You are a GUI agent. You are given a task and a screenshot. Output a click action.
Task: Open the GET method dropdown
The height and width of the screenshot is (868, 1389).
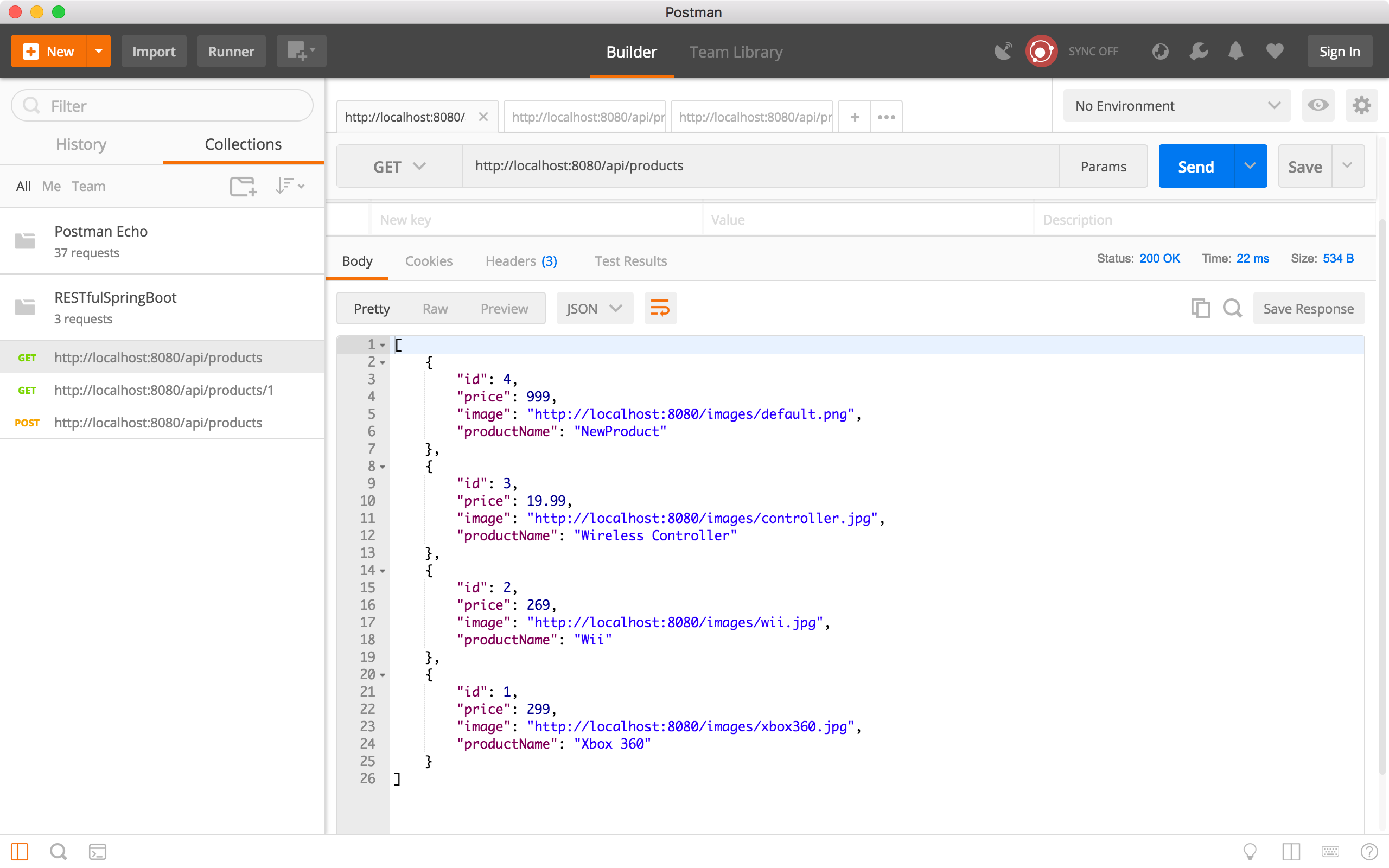pos(399,167)
